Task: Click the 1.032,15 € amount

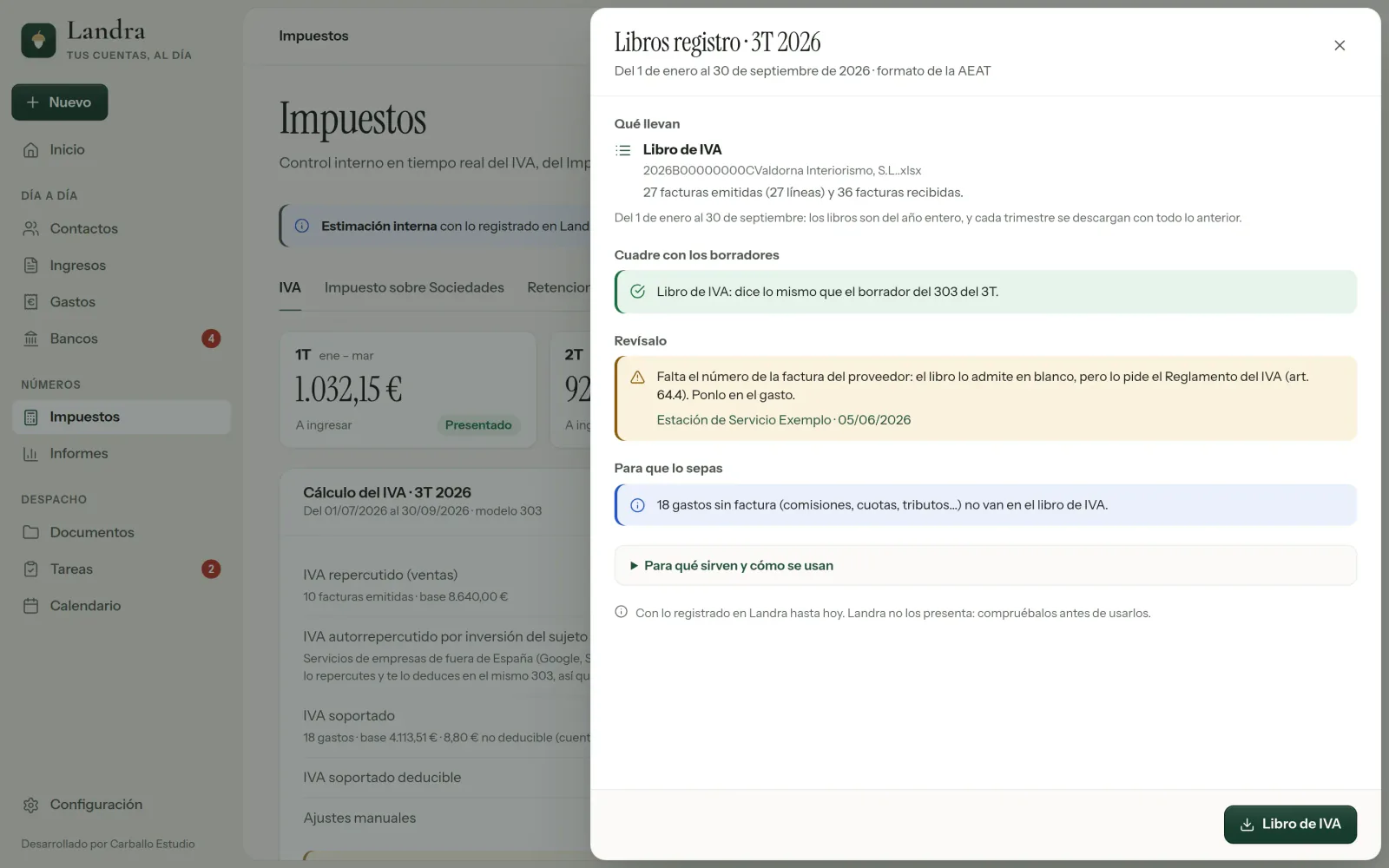Action: pyautogui.click(x=348, y=390)
